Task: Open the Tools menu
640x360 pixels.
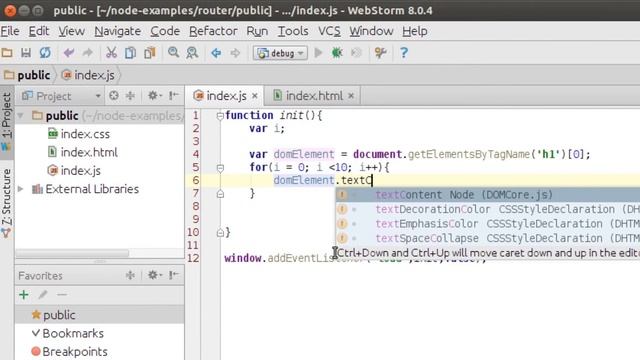Action: click(x=293, y=31)
